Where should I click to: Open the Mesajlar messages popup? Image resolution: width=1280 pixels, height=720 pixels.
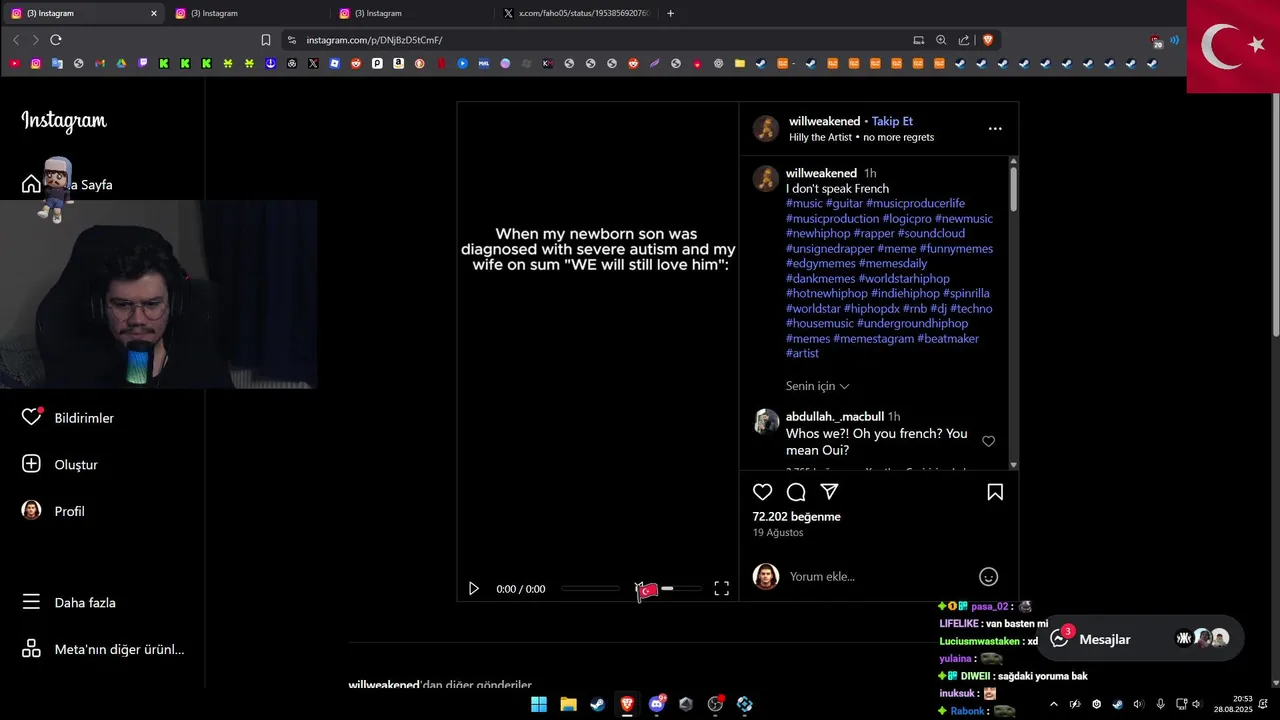[1140, 639]
